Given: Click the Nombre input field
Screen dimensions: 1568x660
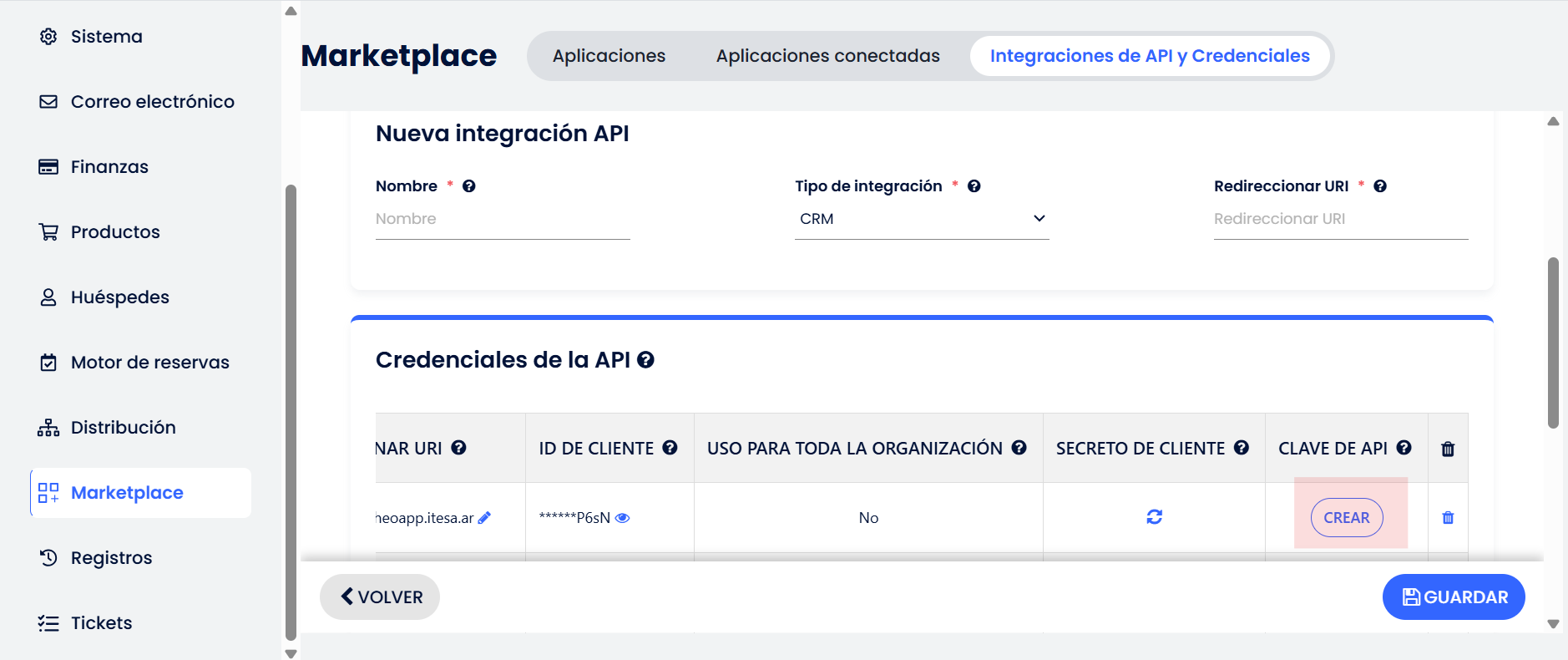Looking at the screenshot, I should (502, 219).
